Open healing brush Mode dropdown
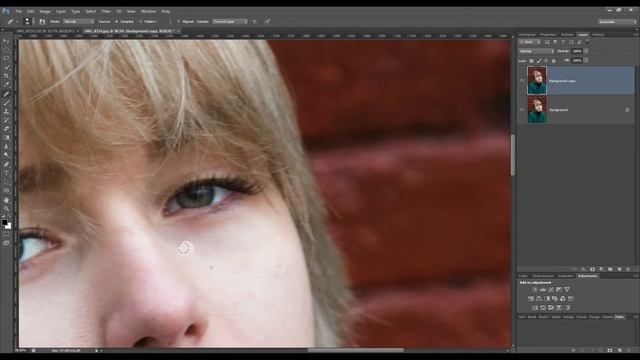 click(x=78, y=21)
